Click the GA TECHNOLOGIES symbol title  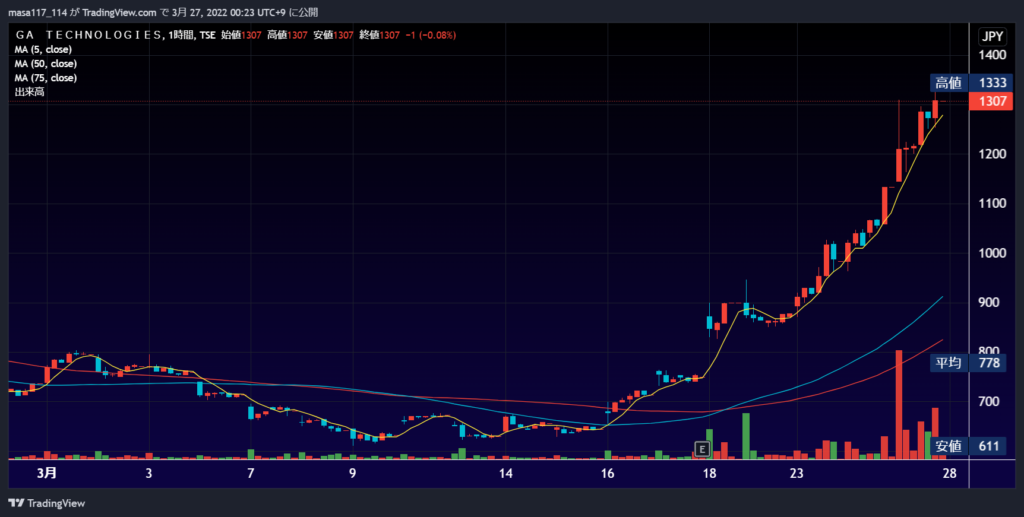(x=88, y=35)
